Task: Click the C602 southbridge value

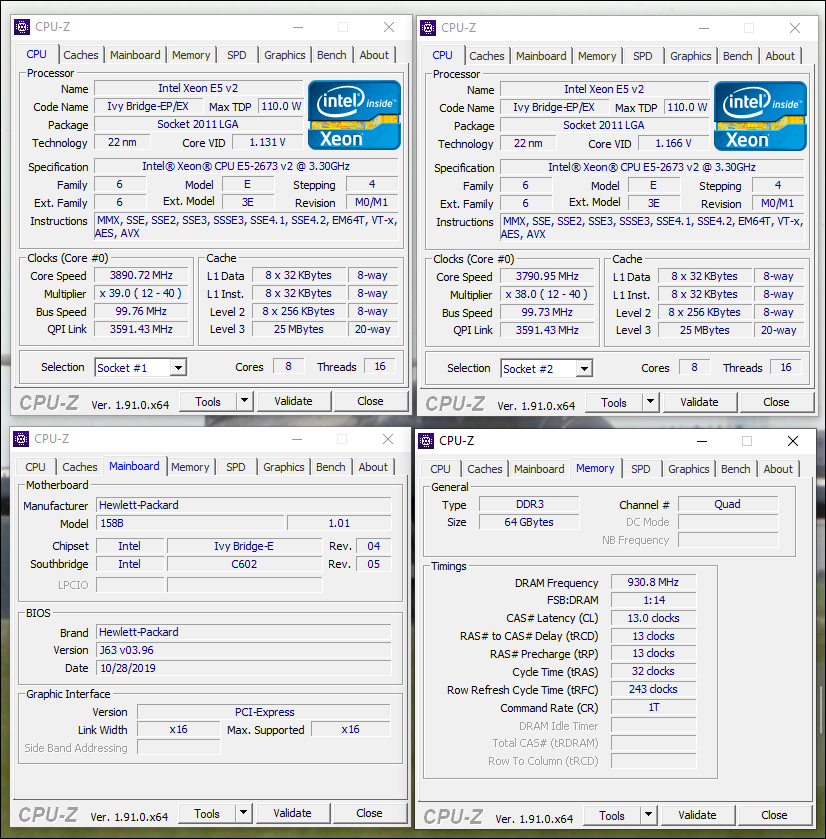Action: click(244, 564)
